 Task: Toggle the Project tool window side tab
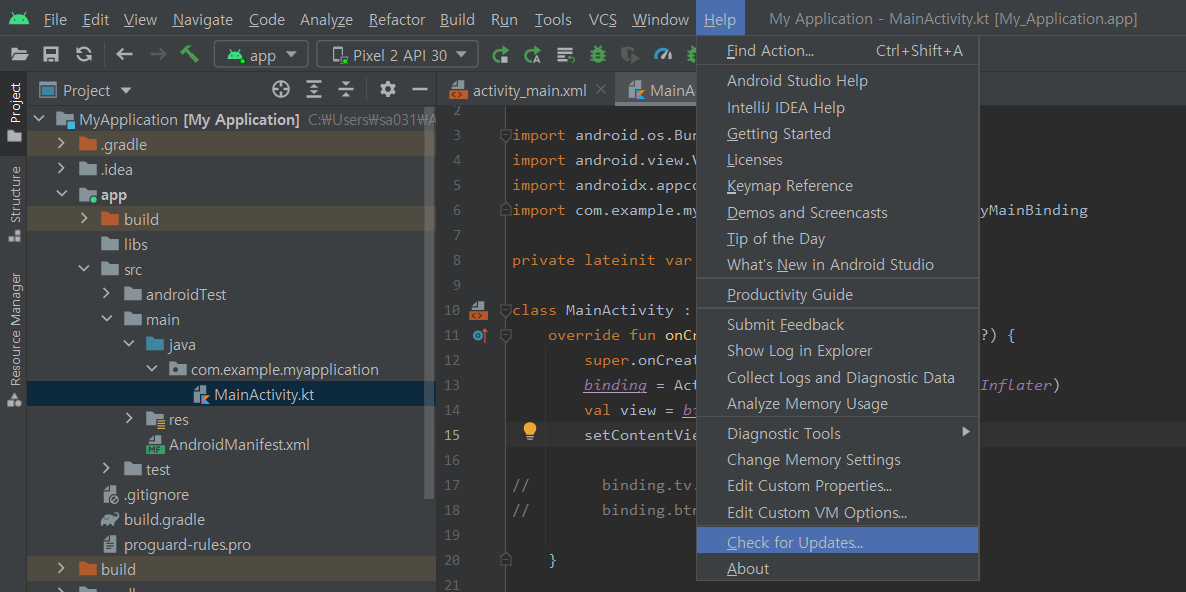(14, 112)
